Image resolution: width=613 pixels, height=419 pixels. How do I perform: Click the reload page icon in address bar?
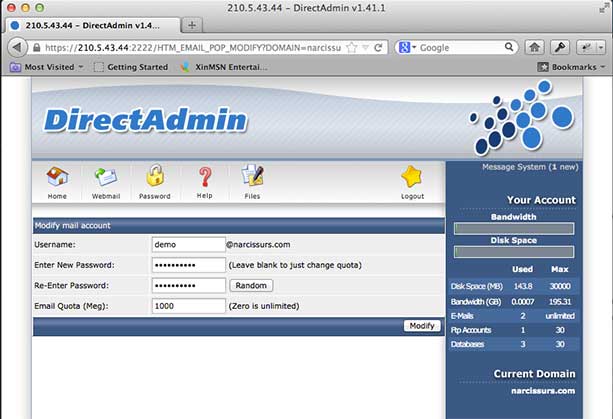[378, 48]
